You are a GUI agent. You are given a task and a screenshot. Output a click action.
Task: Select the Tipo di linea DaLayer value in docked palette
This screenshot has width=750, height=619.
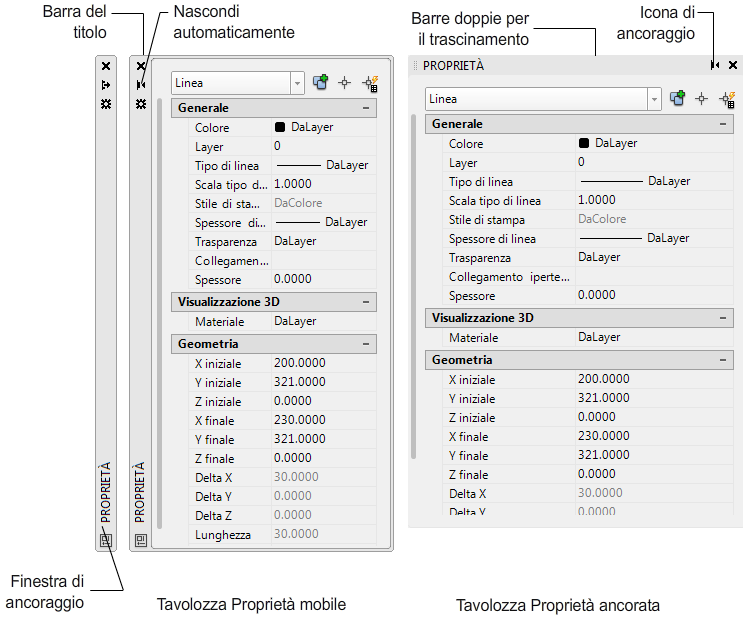pyautogui.click(x=654, y=181)
